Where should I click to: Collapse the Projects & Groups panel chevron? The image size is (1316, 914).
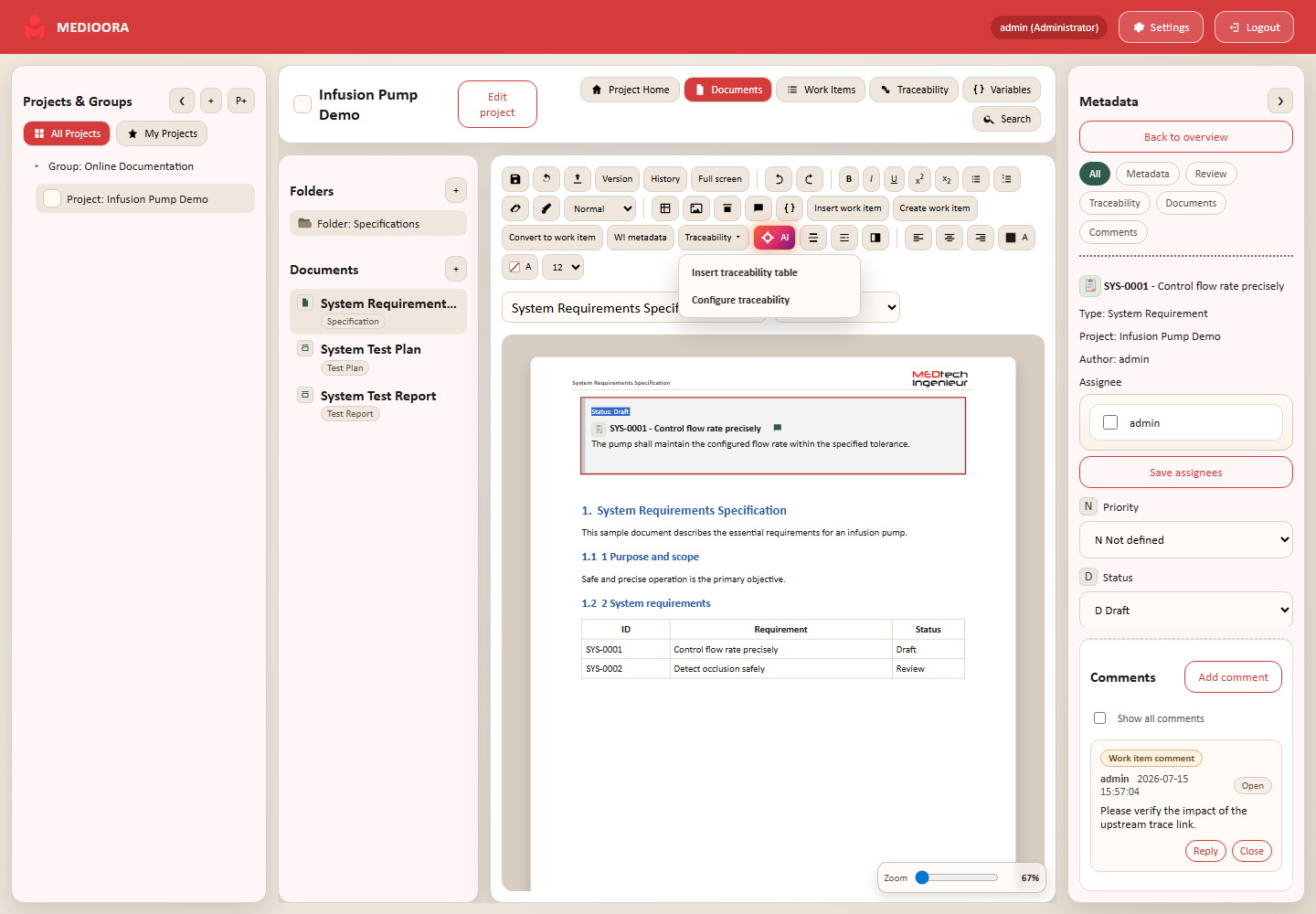[182, 101]
